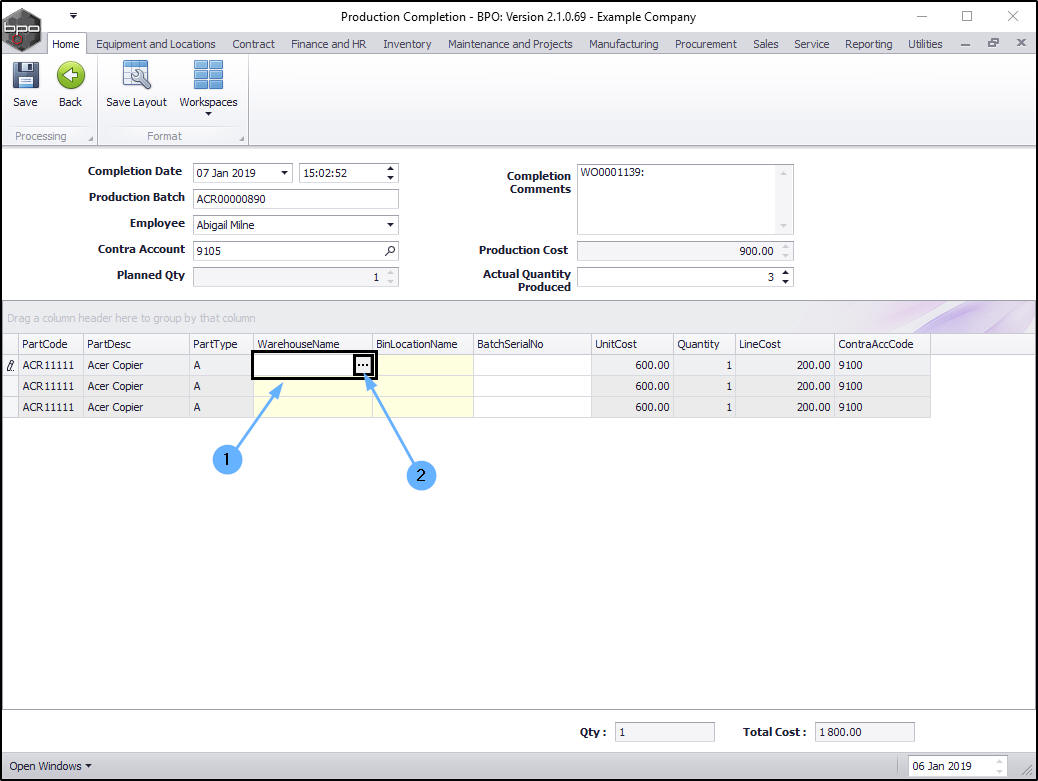Click the WarehouseName column header
Screen dimensions: 1038x781
point(312,344)
